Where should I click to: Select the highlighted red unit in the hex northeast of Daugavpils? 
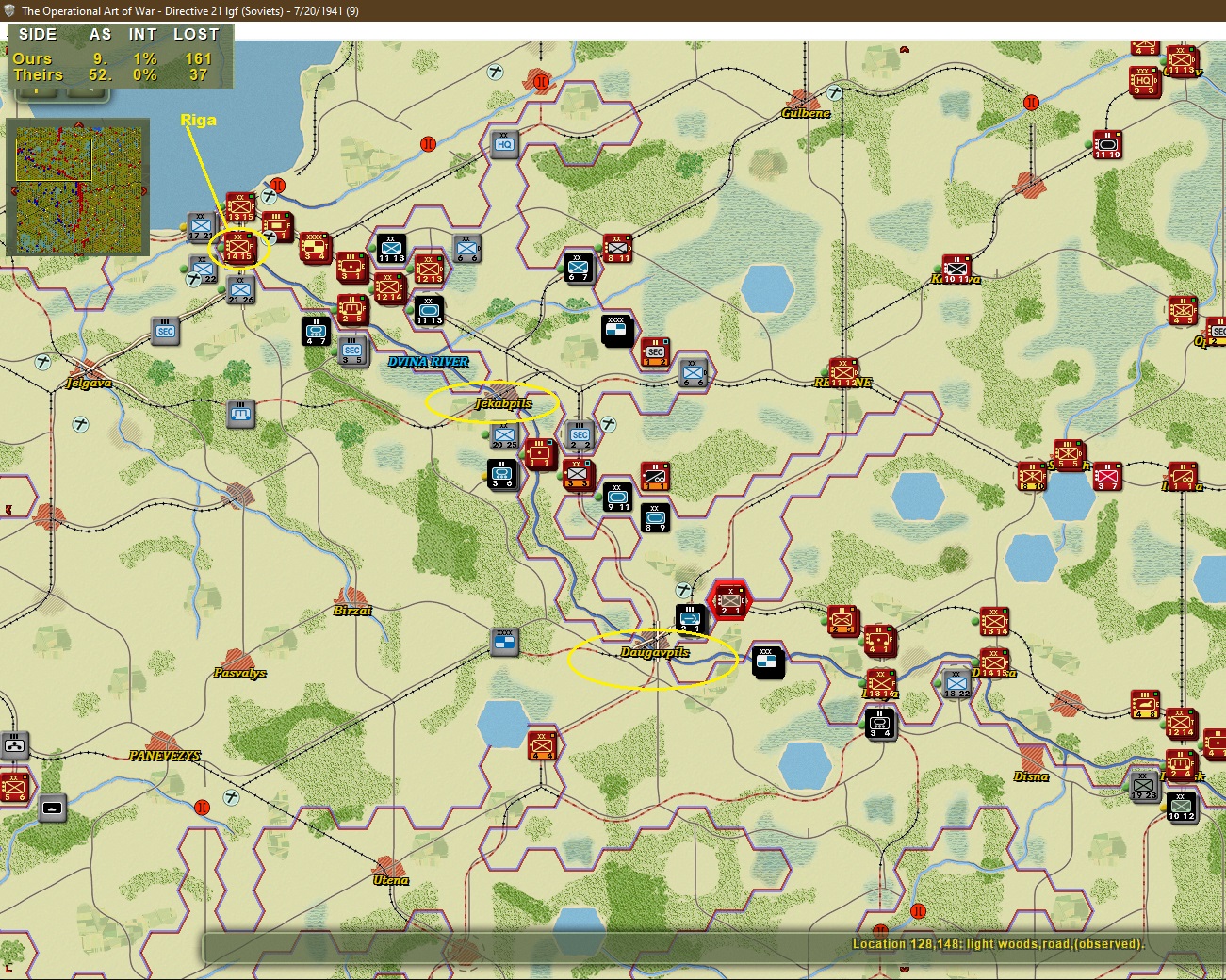click(730, 600)
